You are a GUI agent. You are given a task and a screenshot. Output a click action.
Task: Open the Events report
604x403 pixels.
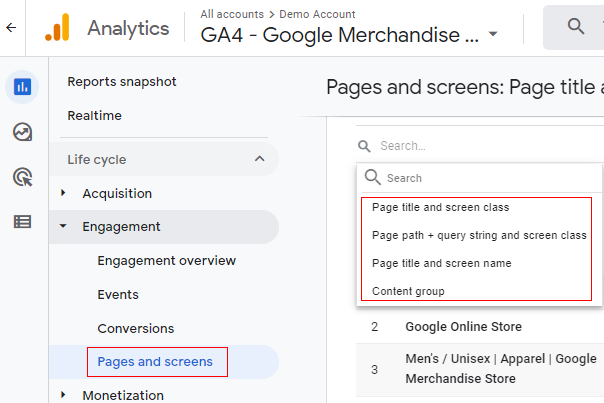coord(118,295)
